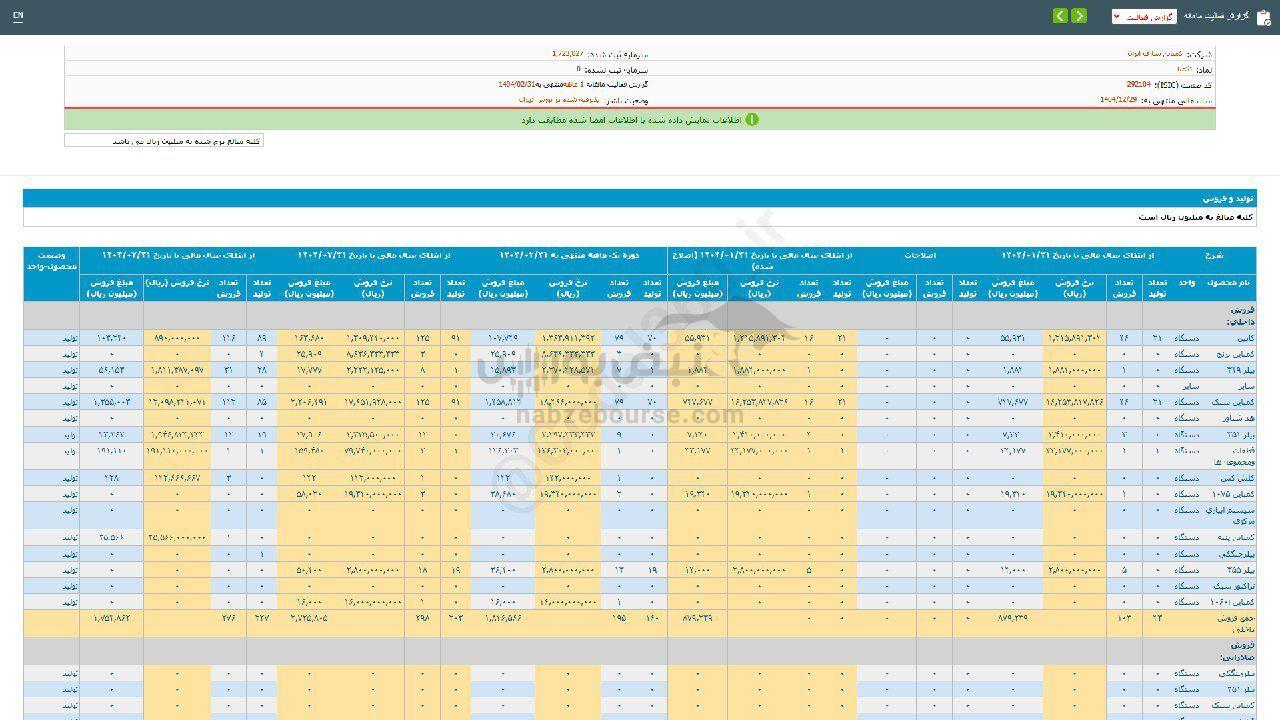Go to previous report with left arrow
1280x720 pixels.
[1061, 16]
